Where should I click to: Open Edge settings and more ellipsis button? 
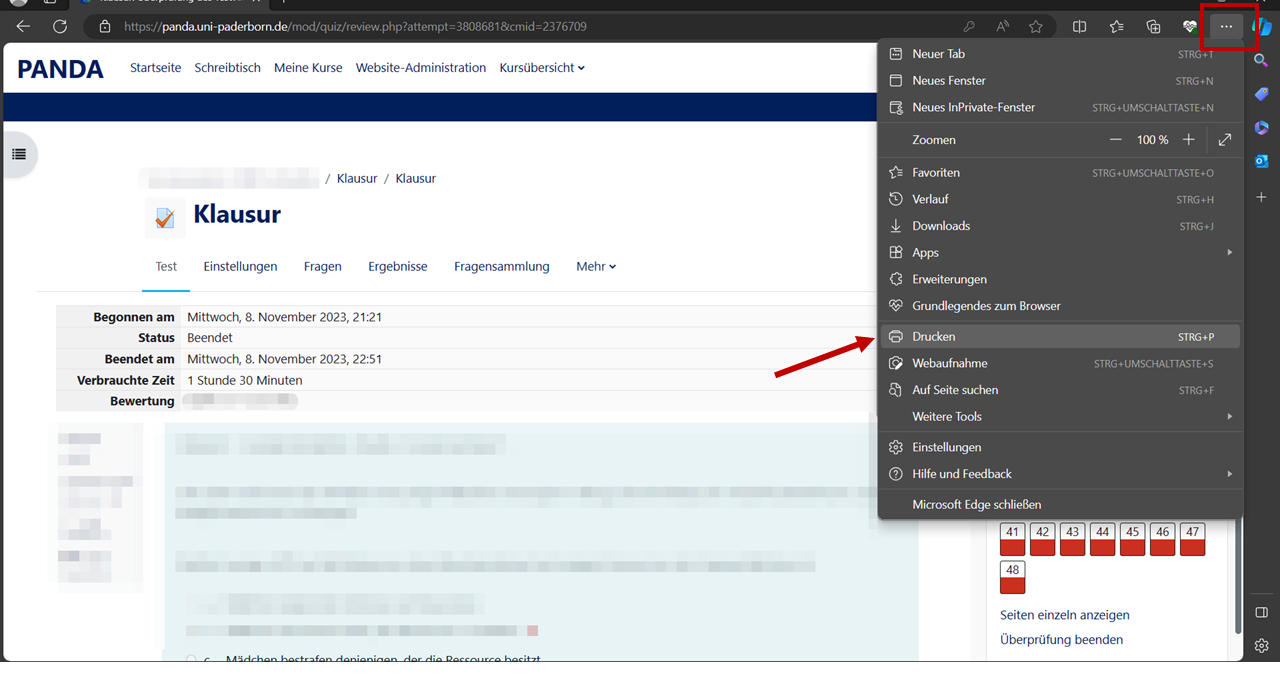pos(1226,27)
